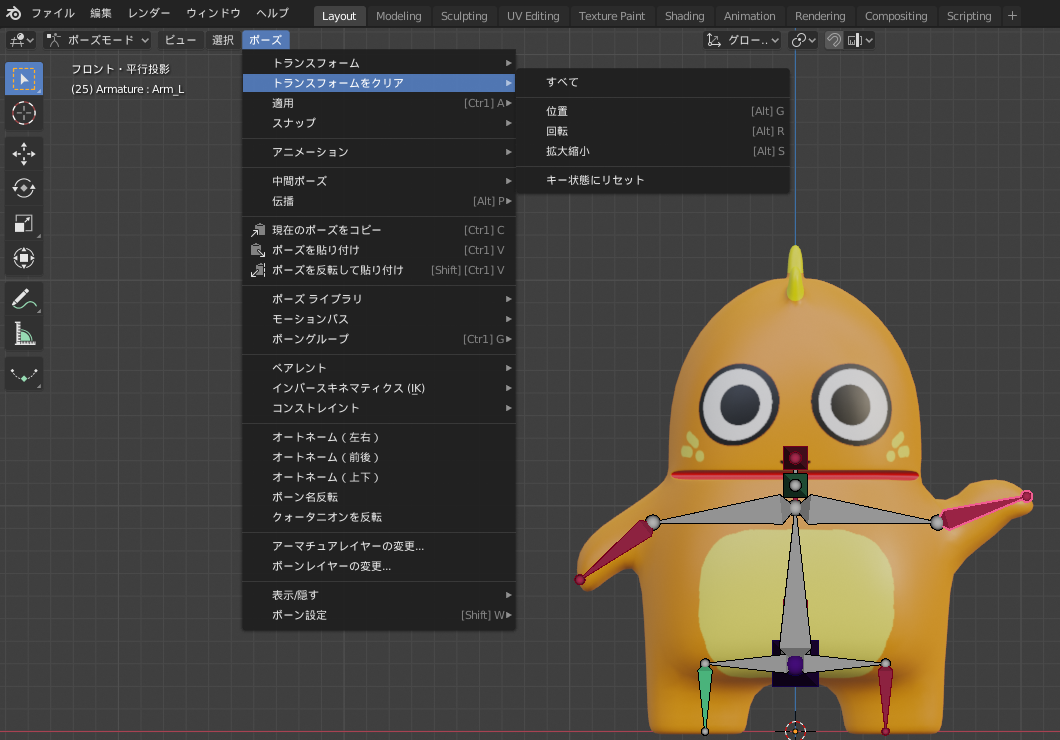This screenshot has height=740, width=1060.
Task: Expand the モーションパス submenu
Action: (x=379, y=319)
